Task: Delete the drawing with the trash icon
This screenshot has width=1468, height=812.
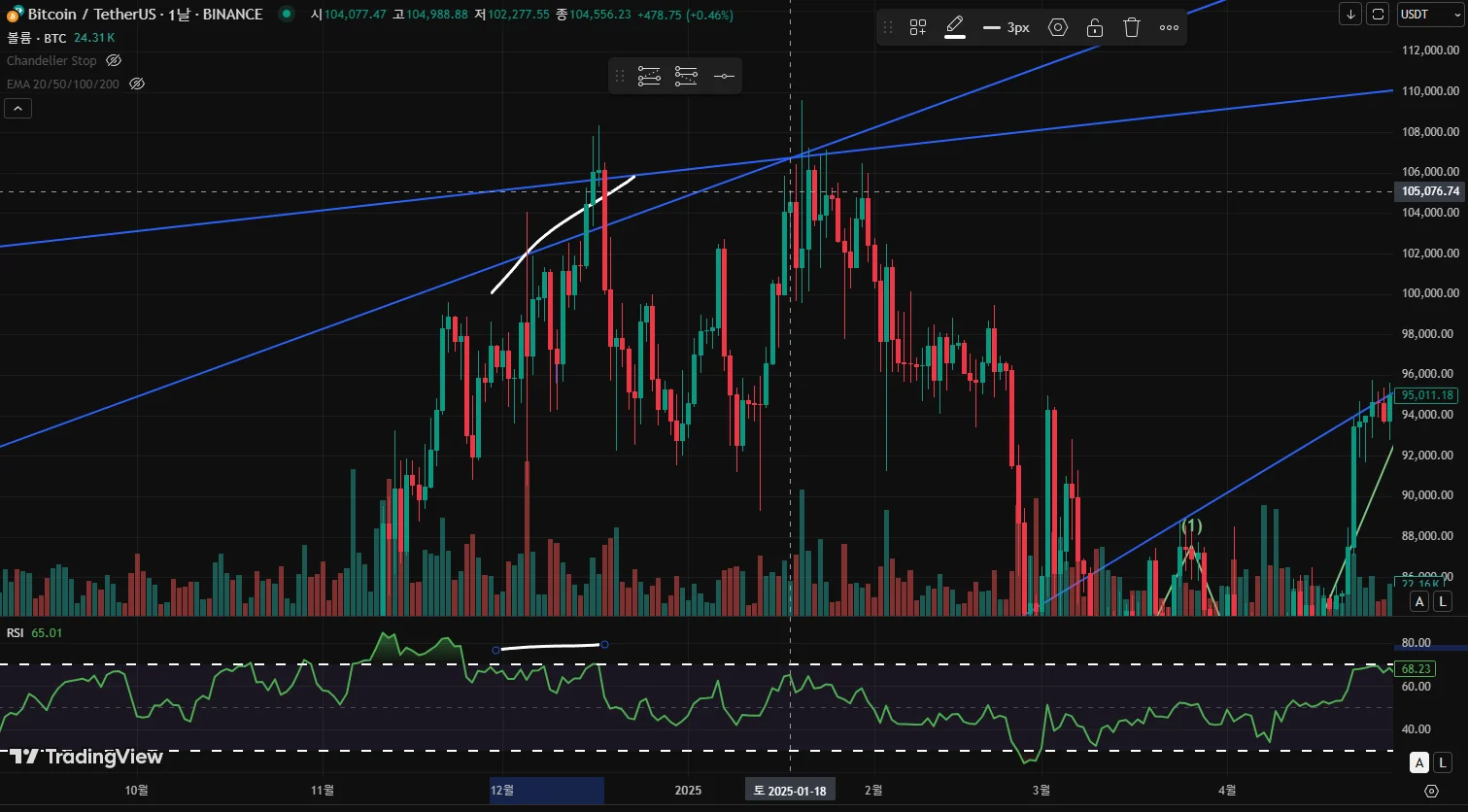Action: coord(1132,27)
